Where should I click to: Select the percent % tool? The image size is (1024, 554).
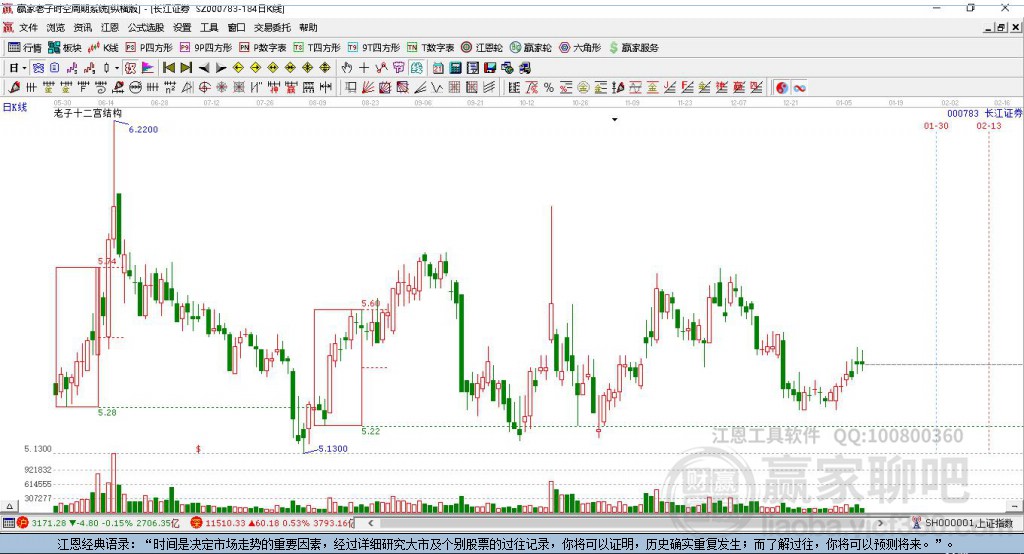pos(549,88)
